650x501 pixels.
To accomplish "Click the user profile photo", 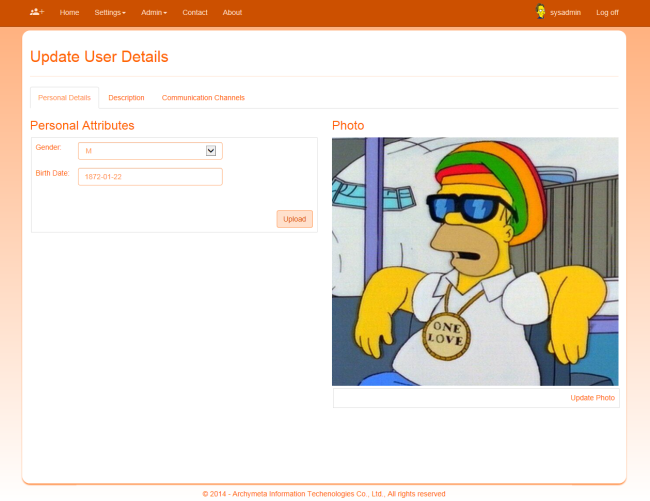I will click(475, 261).
